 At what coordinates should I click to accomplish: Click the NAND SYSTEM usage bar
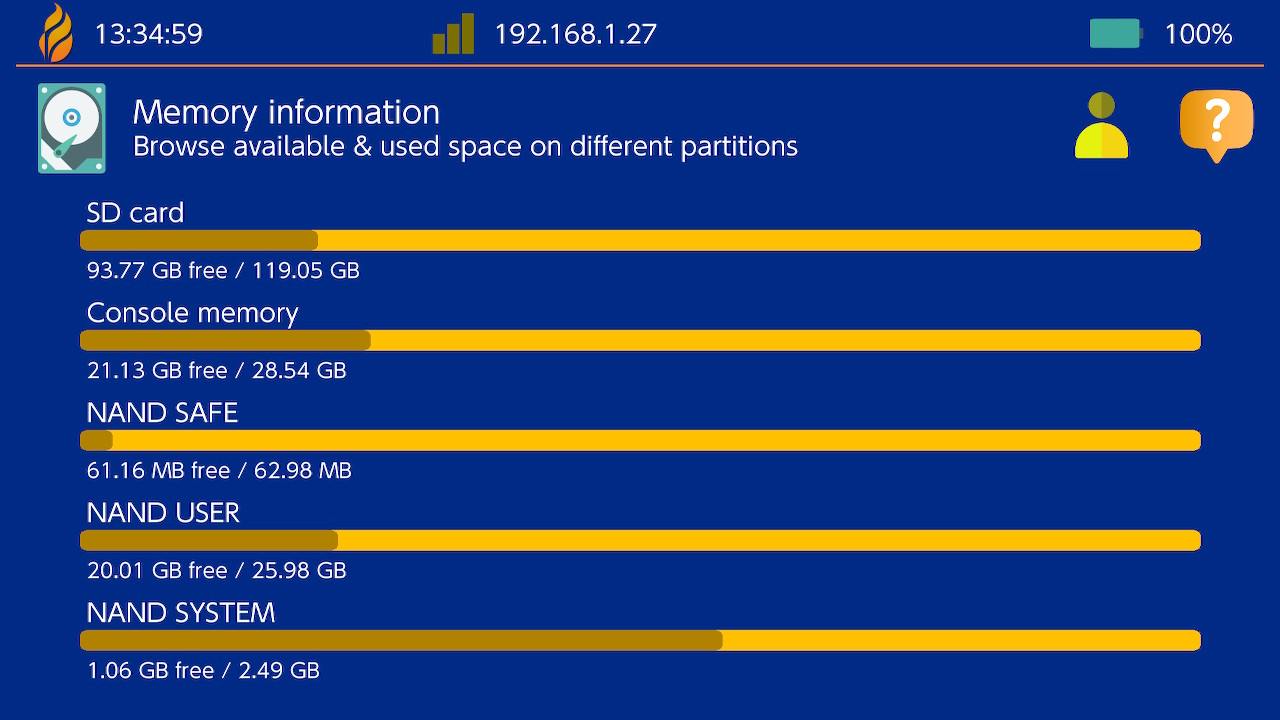pyautogui.click(x=640, y=641)
